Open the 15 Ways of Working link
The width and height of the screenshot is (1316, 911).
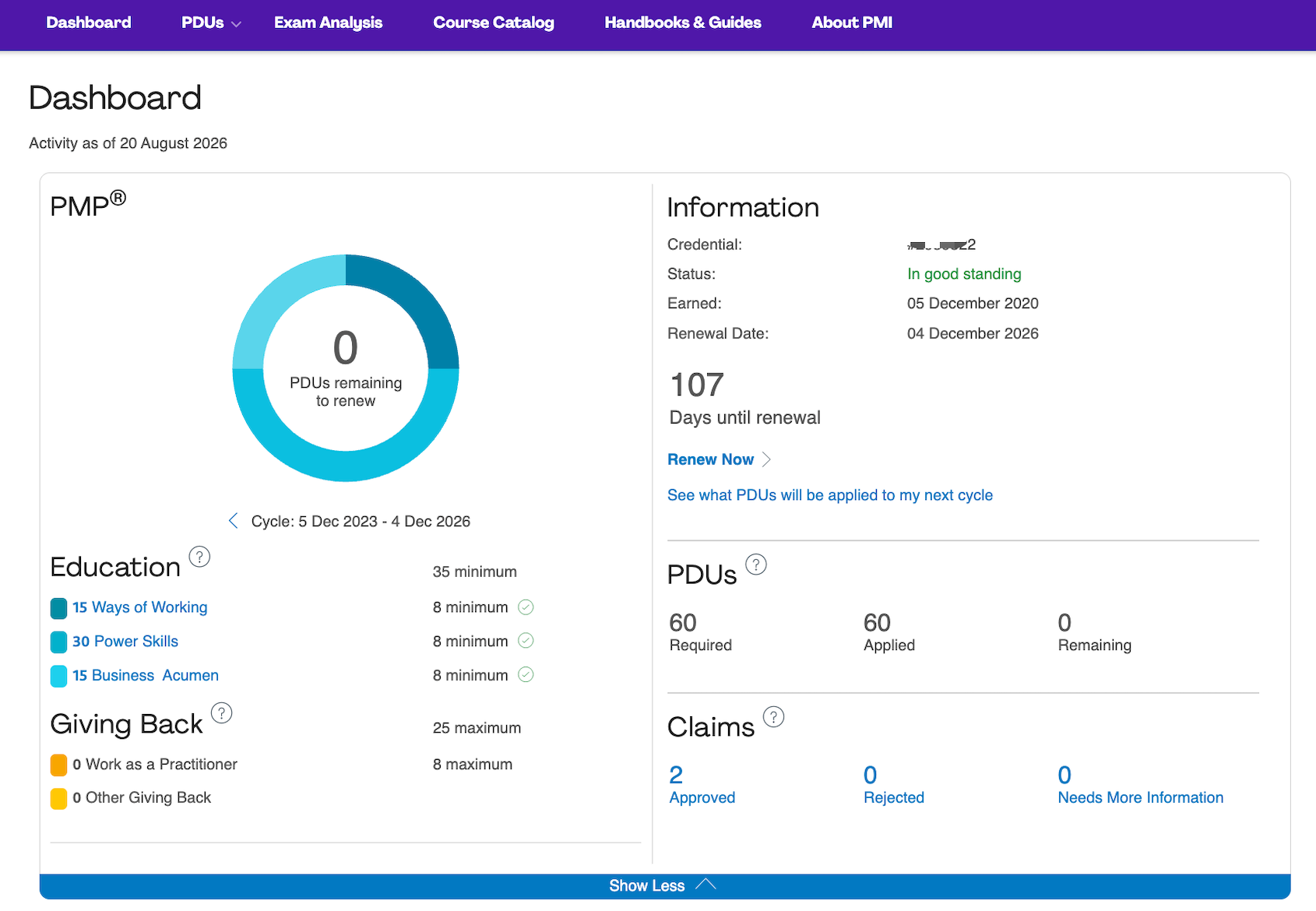(x=140, y=607)
